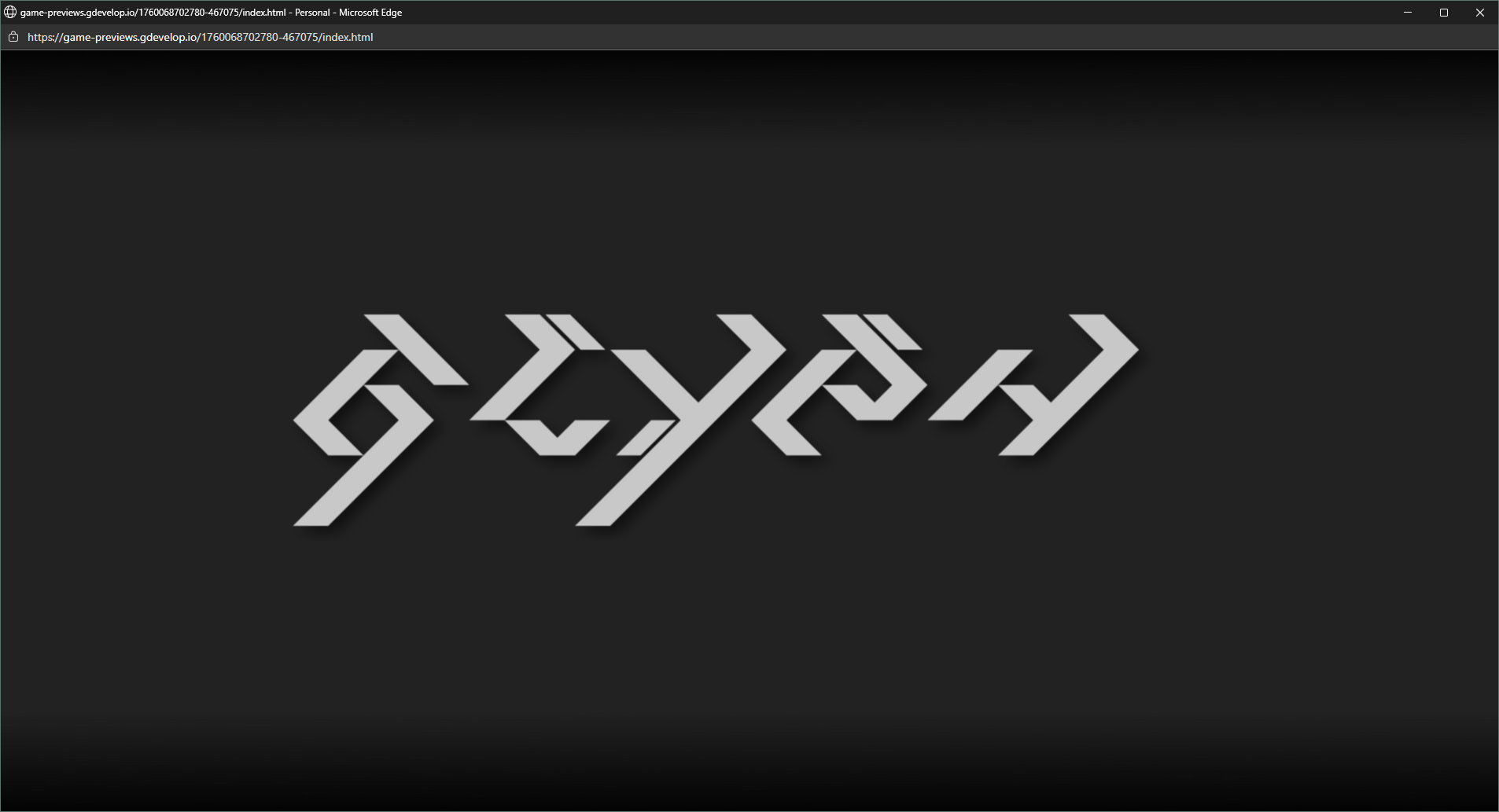Click the "Personal" profile label in the title
The height and width of the screenshot is (812, 1499).
312,13
